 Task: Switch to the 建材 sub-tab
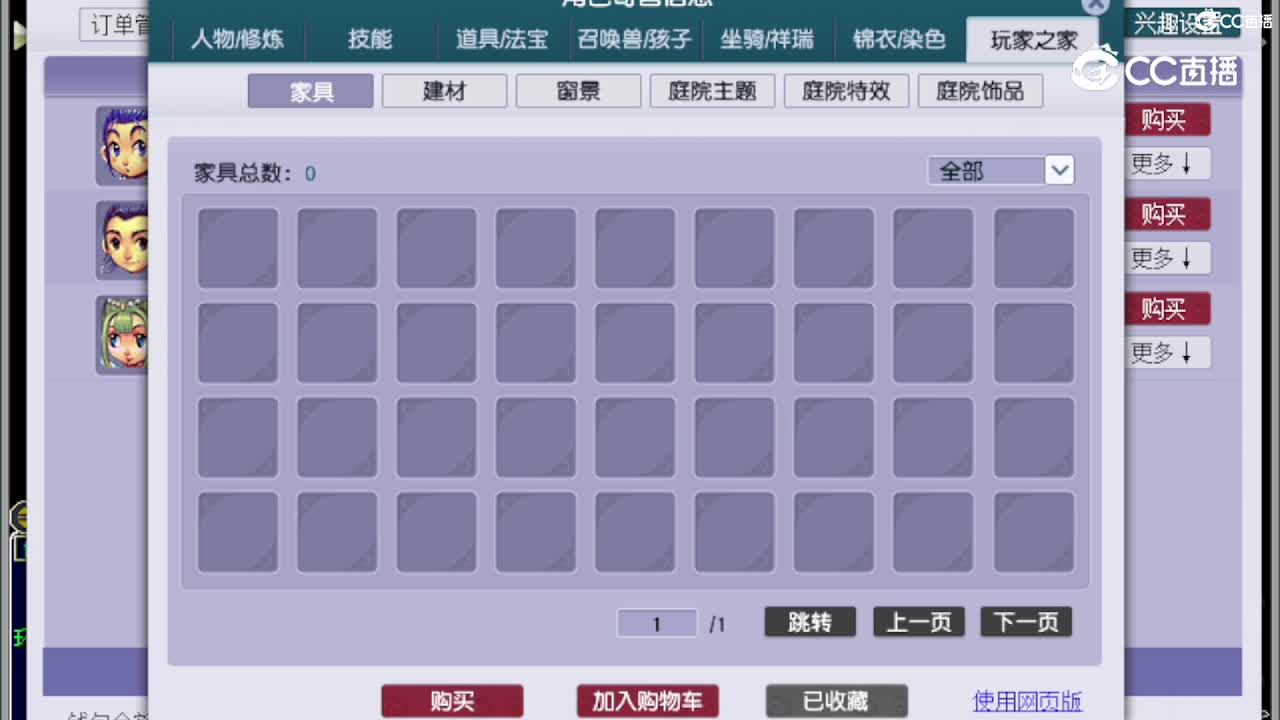[x=444, y=90]
